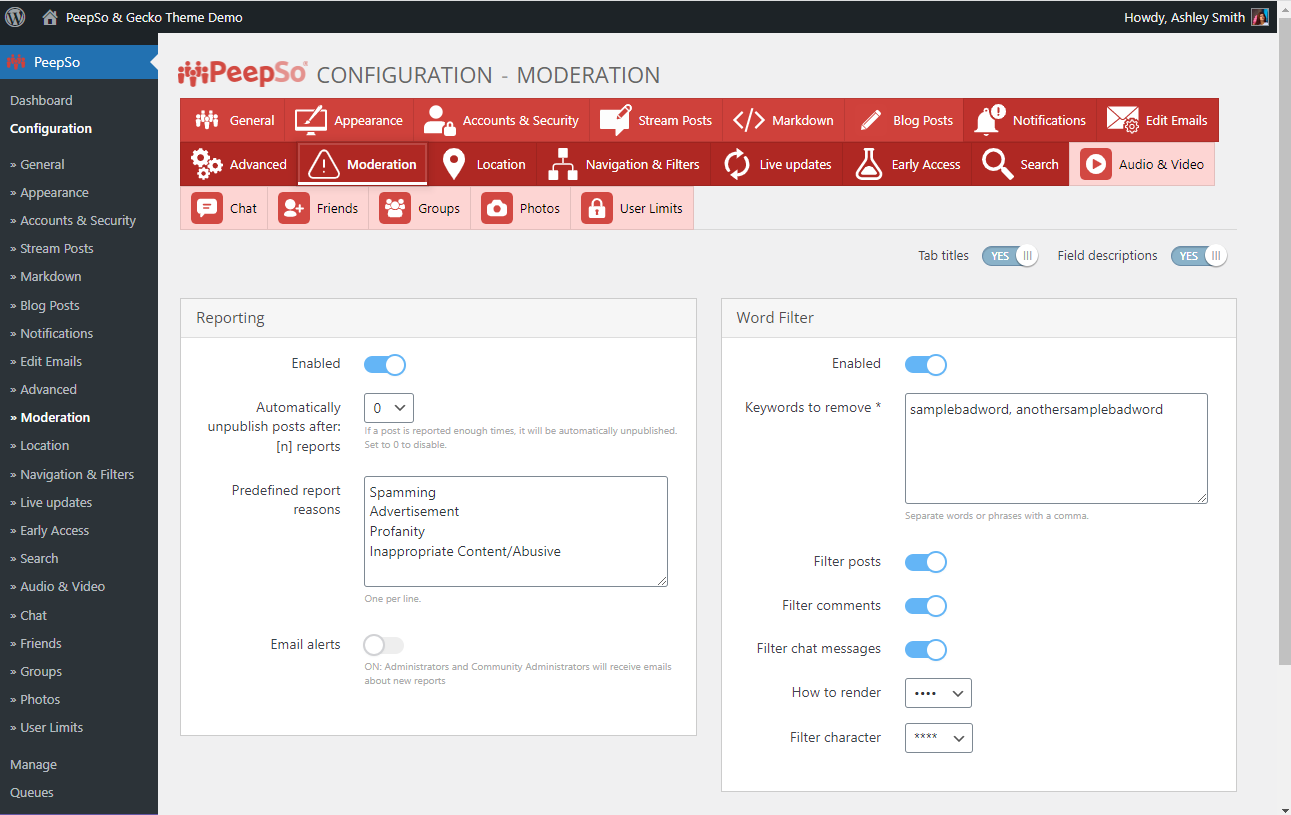This screenshot has width=1291, height=815.
Task: Open sidebar link » Blog Posts
Action: tap(45, 306)
